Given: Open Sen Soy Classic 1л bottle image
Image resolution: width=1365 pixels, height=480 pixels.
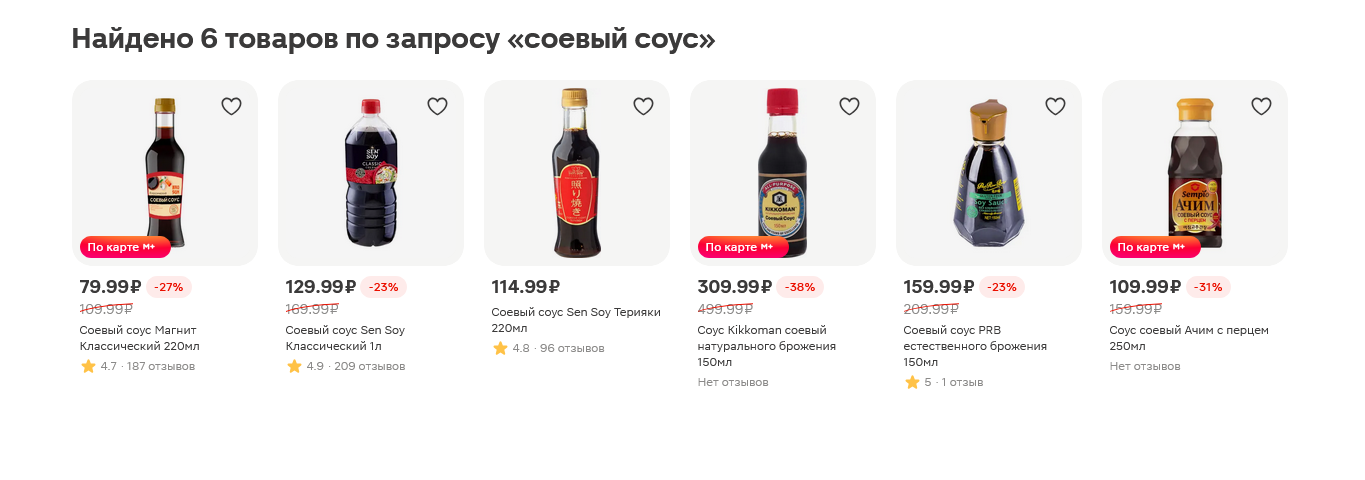Looking at the screenshot, I should pos(370,172).
